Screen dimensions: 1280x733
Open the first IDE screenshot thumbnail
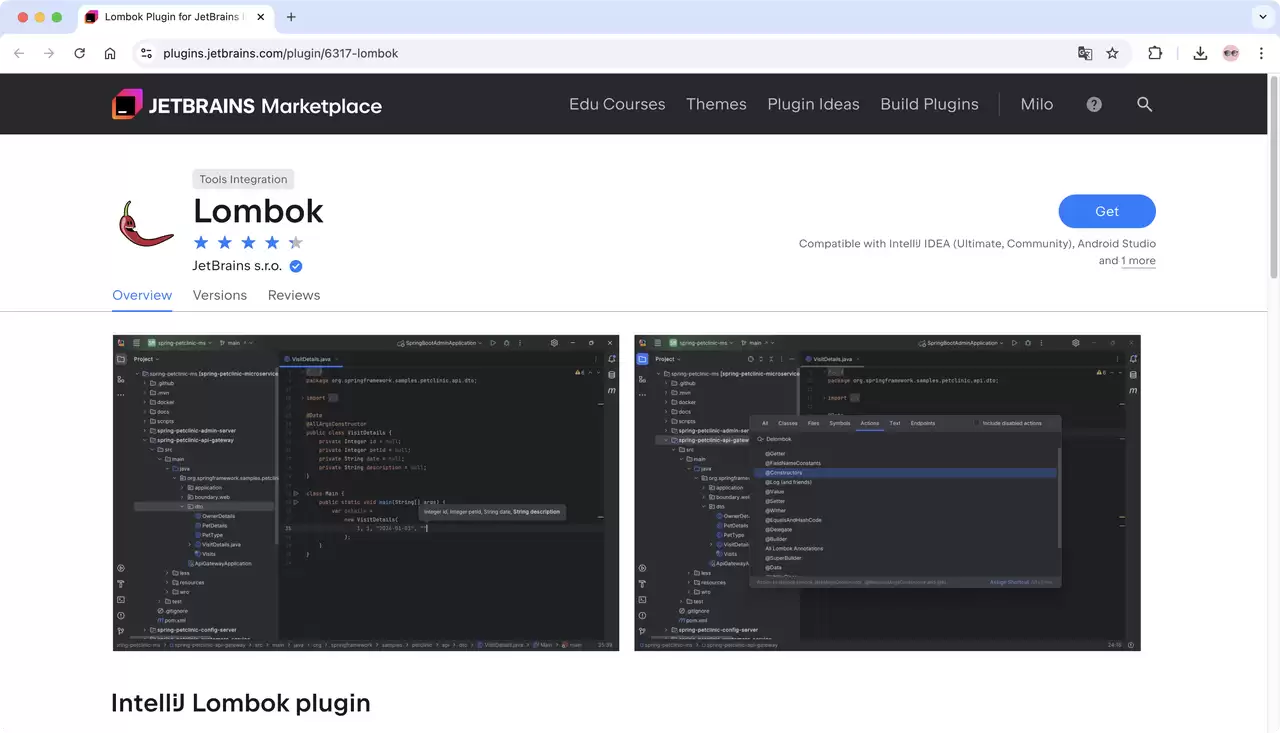pos(366,493)
